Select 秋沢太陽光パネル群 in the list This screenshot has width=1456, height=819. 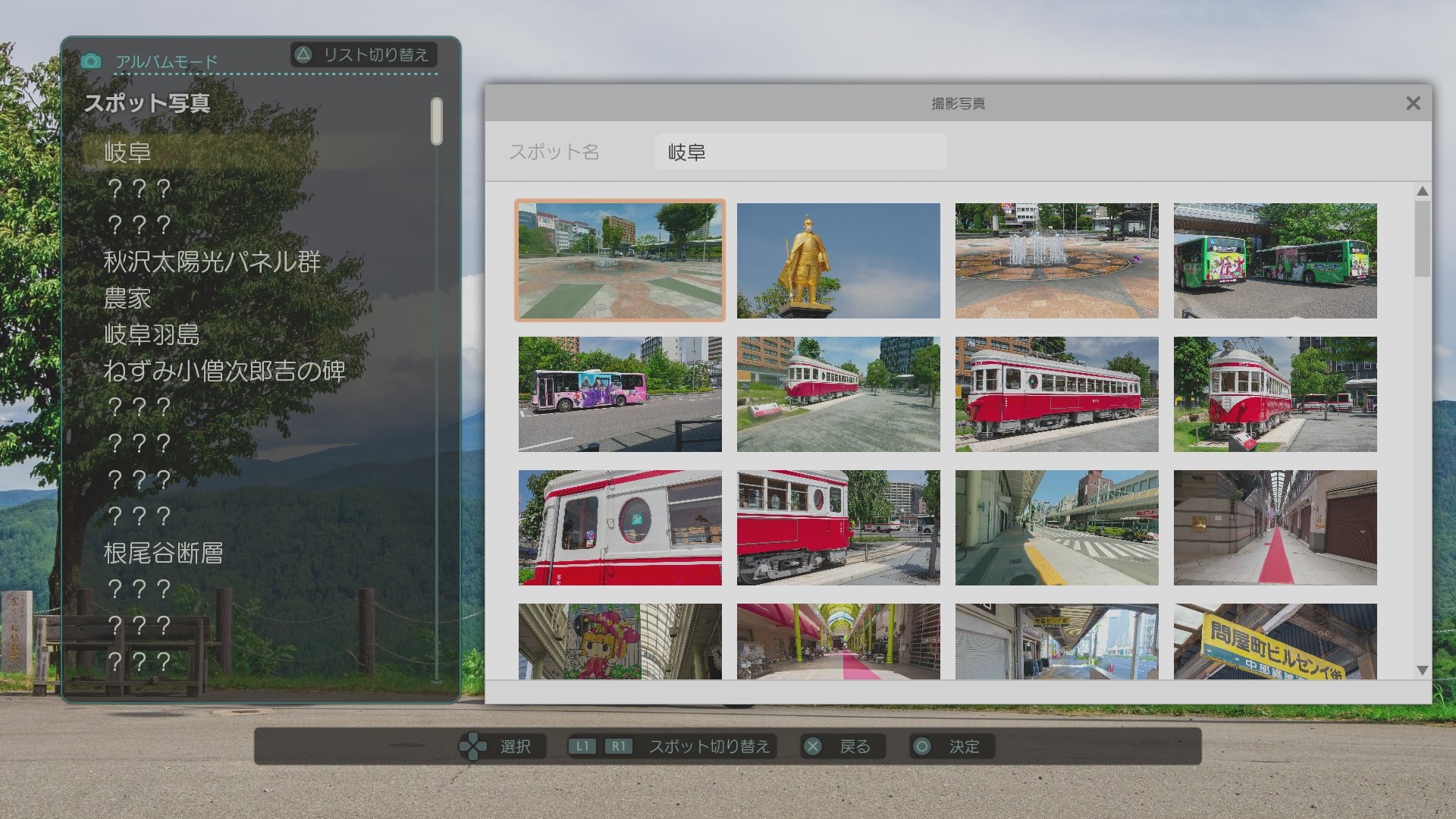click(x=212, y=262)
